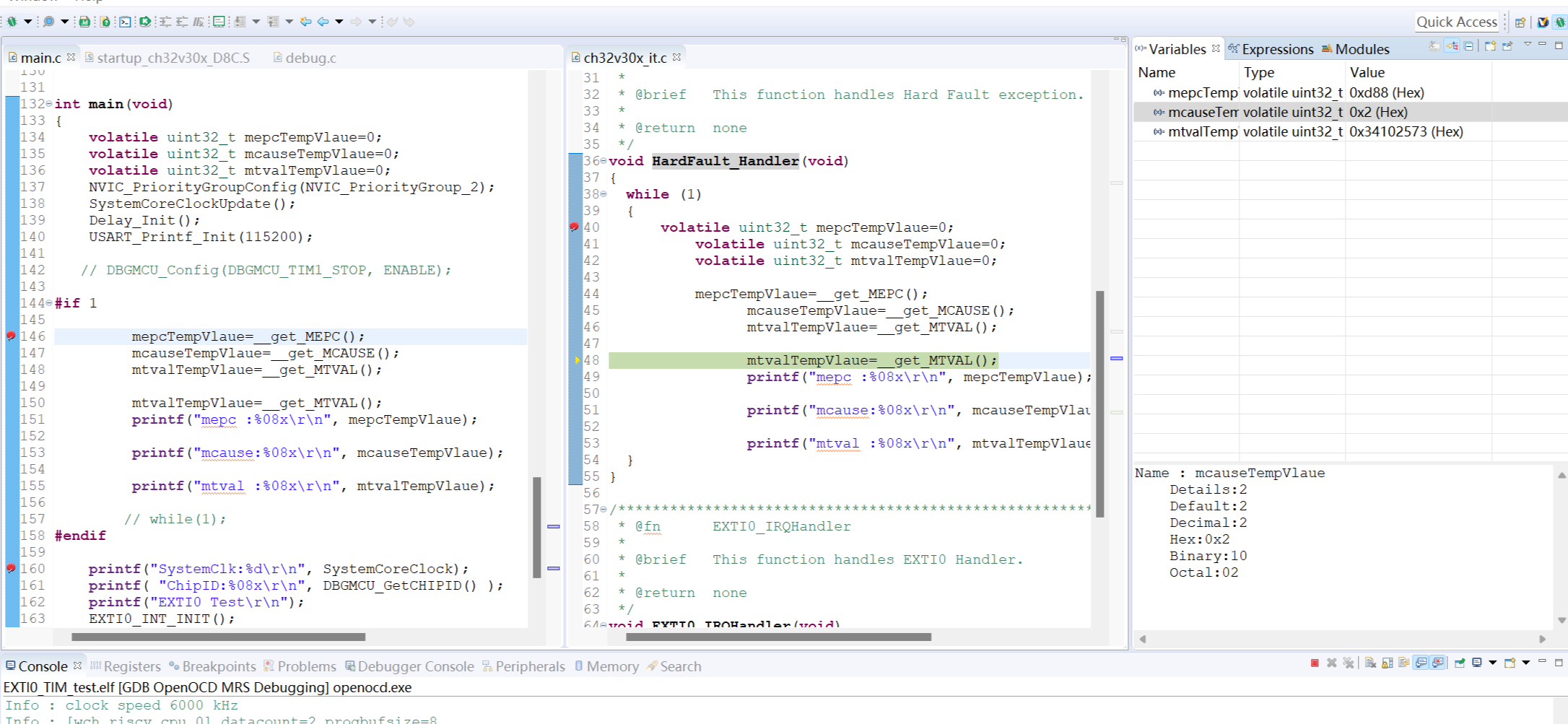Click the Quick Access search field
Screen dimensions: 1568x724
1456,22
